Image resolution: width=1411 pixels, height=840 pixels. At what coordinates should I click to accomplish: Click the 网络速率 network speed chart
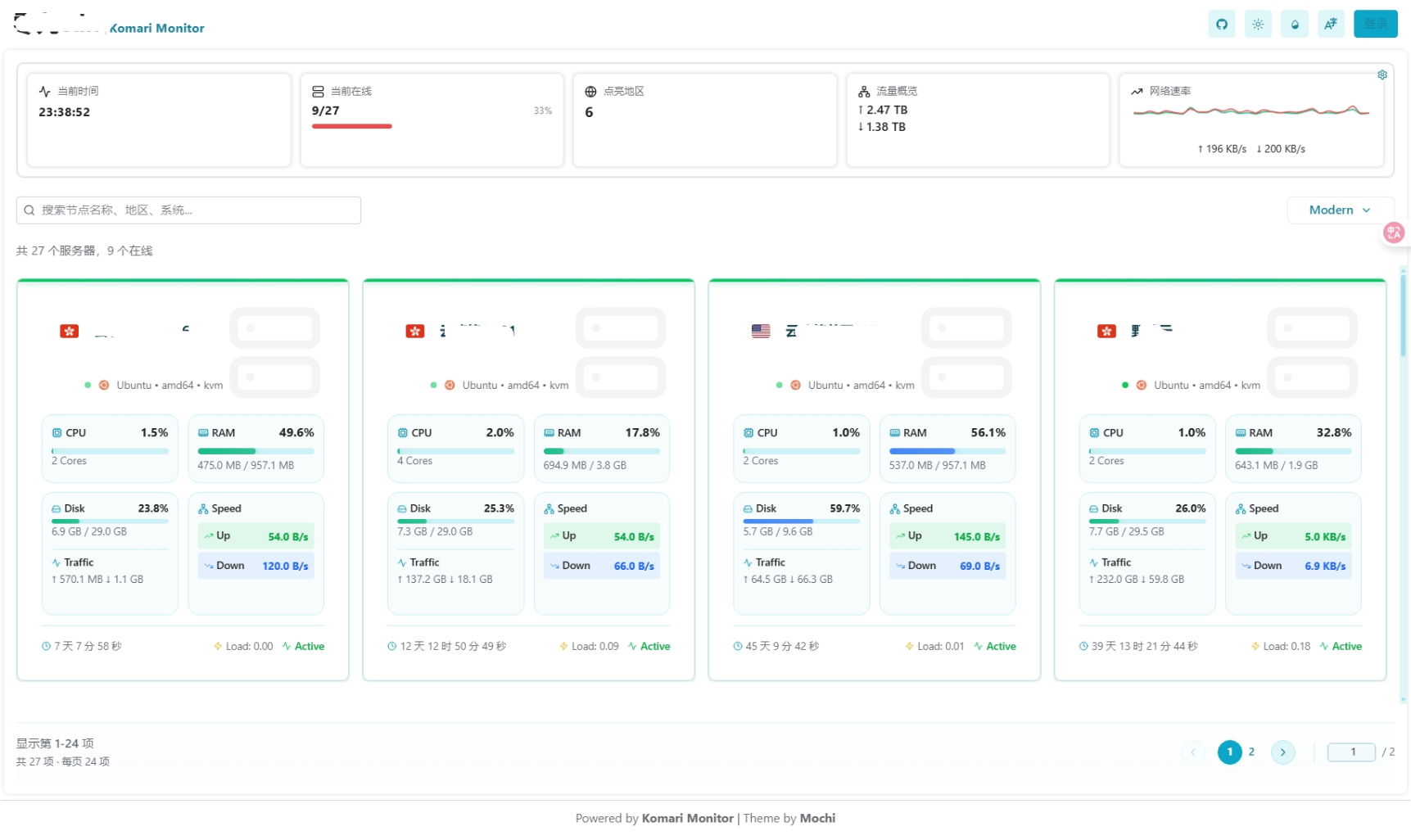[x=1250, y=111]
